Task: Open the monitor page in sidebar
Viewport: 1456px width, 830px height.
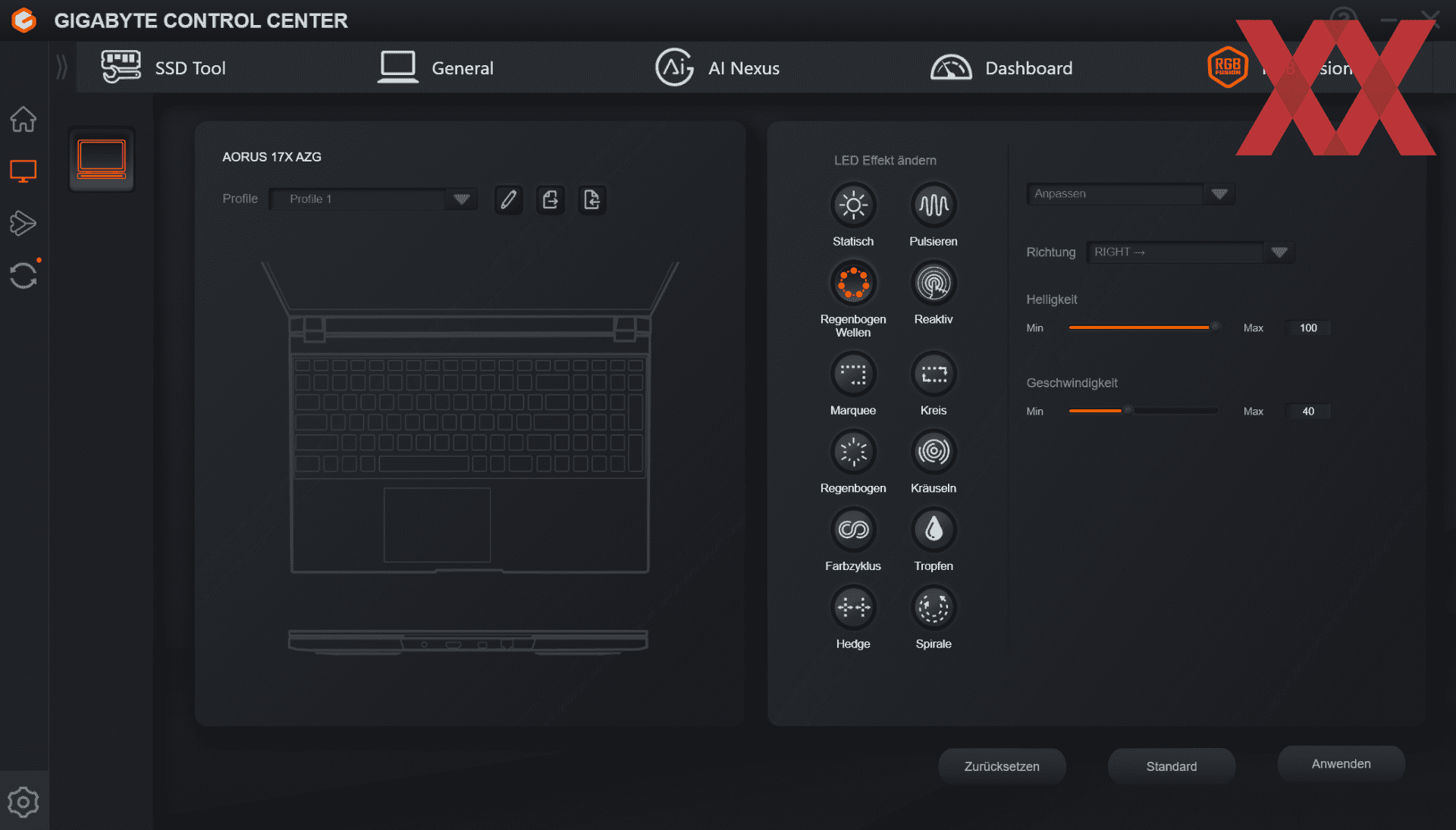Action: coord(24,171)
